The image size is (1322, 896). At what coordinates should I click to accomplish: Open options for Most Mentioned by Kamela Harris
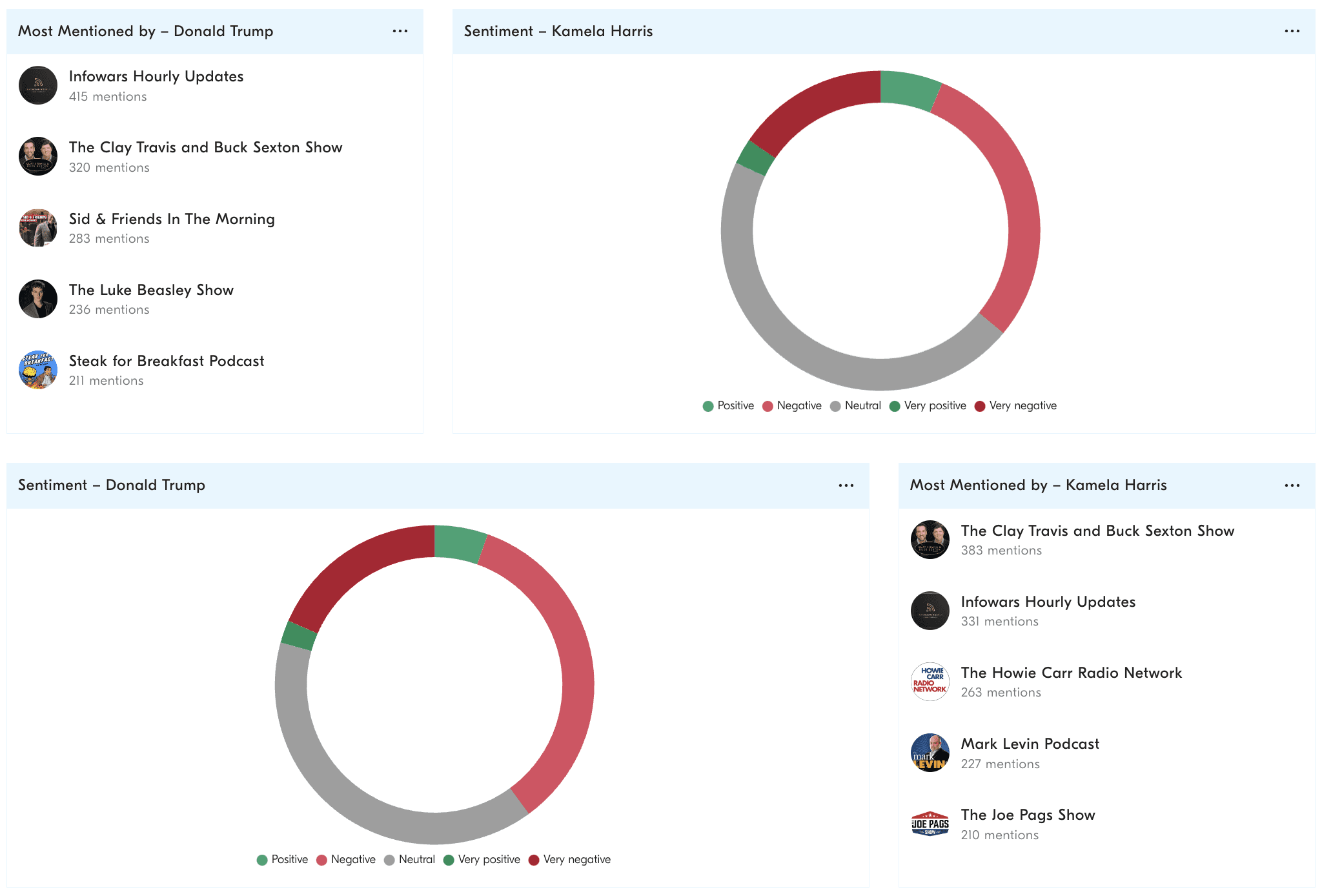pos(1292,485)
